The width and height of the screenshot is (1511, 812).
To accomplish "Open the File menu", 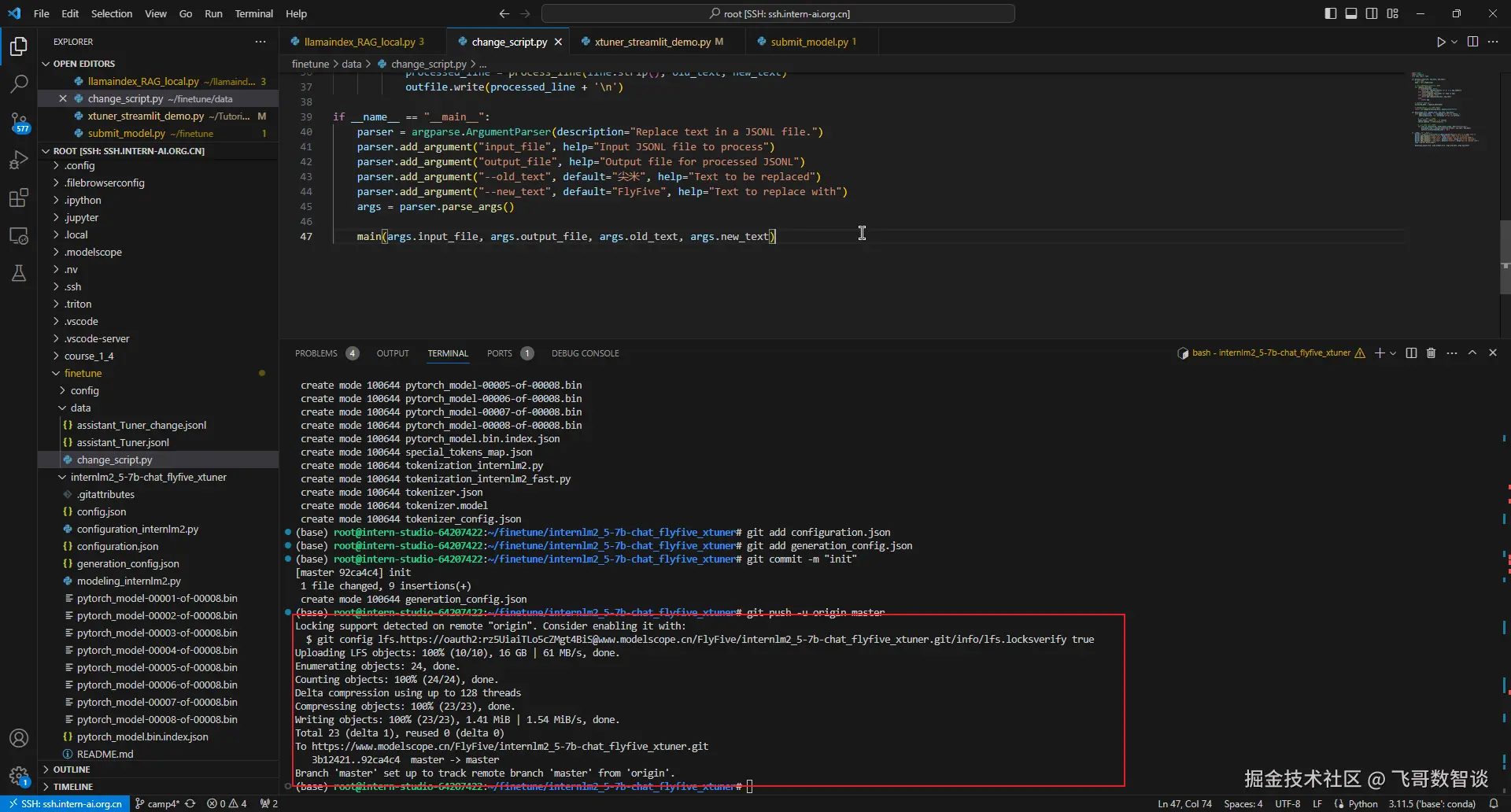I will click(42, 13).
